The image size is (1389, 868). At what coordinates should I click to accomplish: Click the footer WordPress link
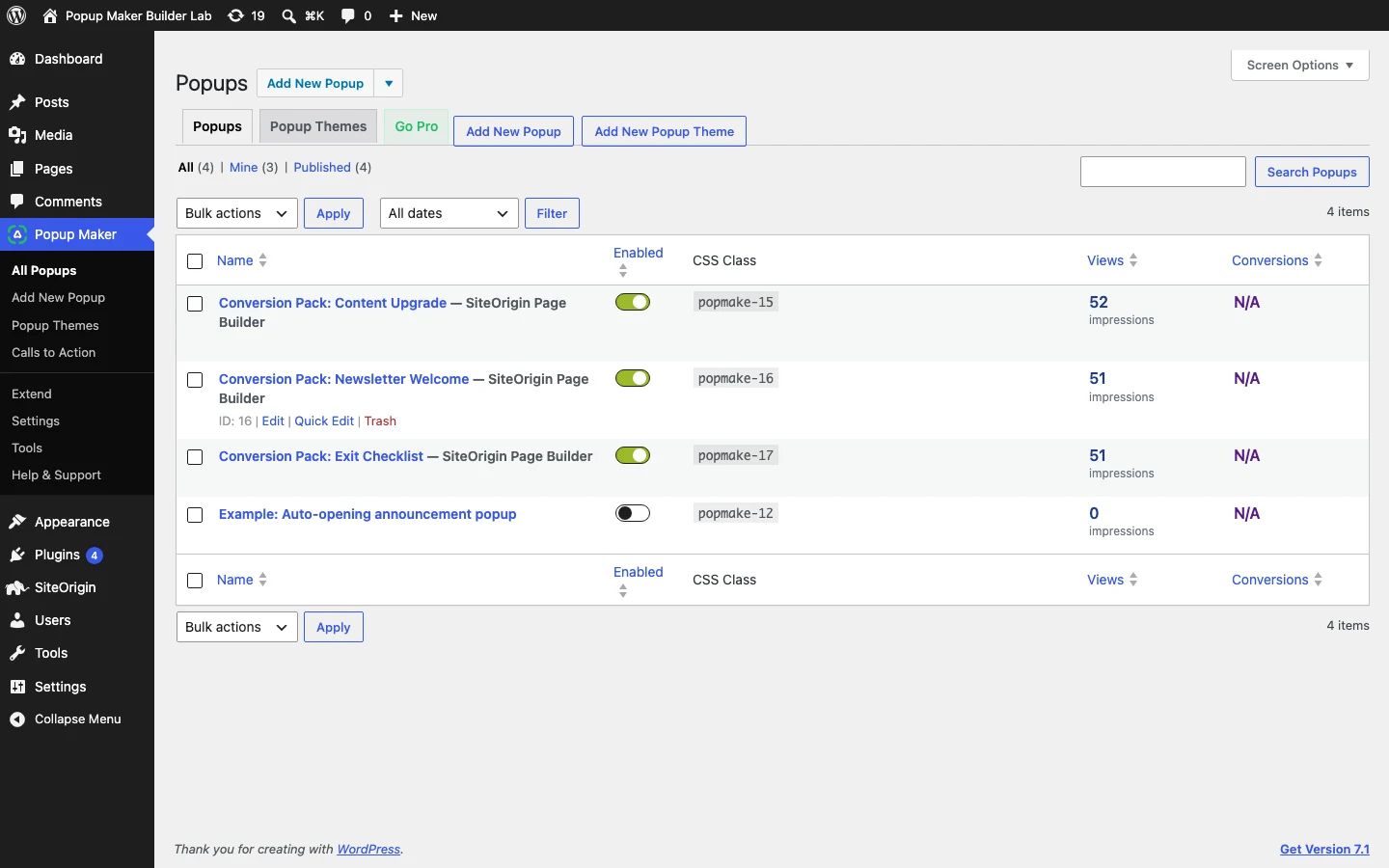tap(368, 850)
